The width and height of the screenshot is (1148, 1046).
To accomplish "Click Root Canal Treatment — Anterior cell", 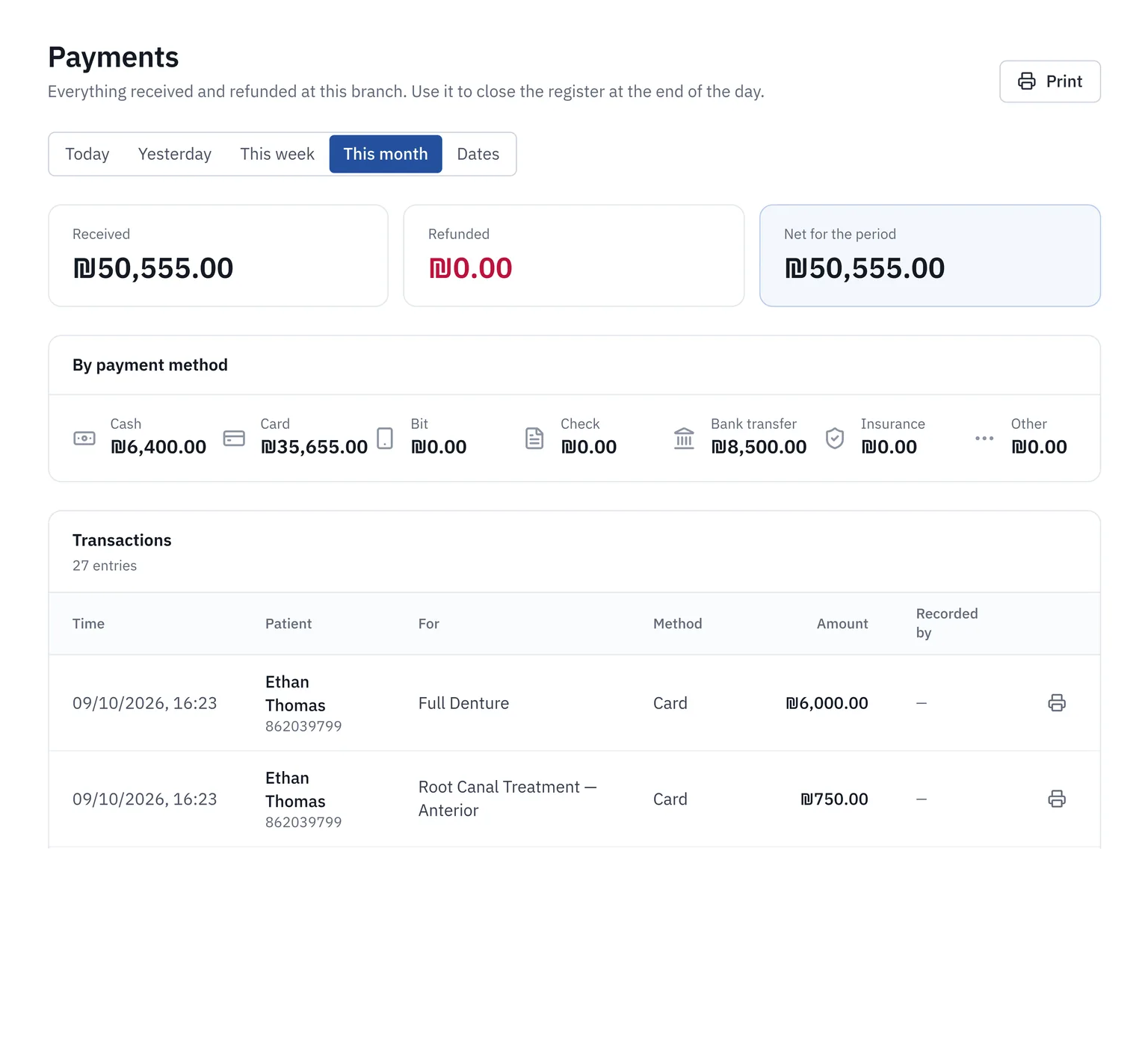I will (x=507, y=799).
